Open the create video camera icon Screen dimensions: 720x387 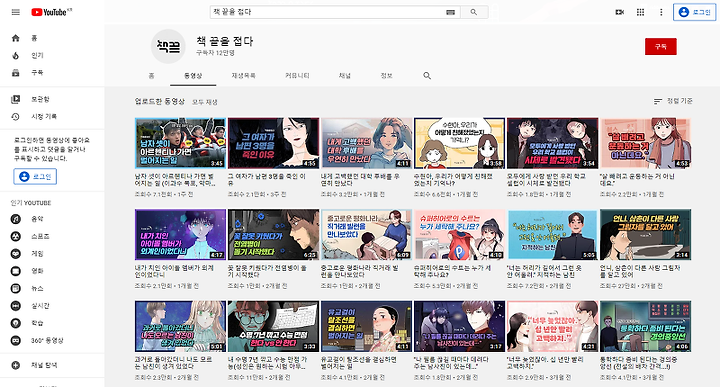click(x=619, y=12)
